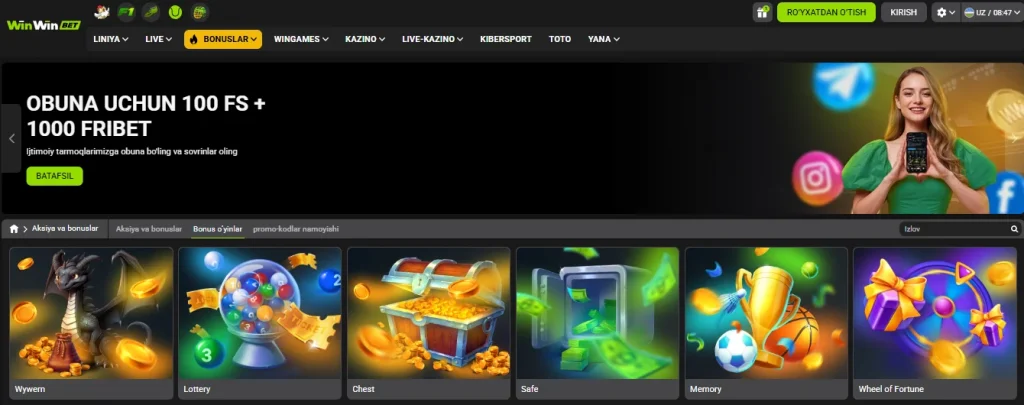Expand the KAZINO menu
1024x405 pixels.
point(365,39)
